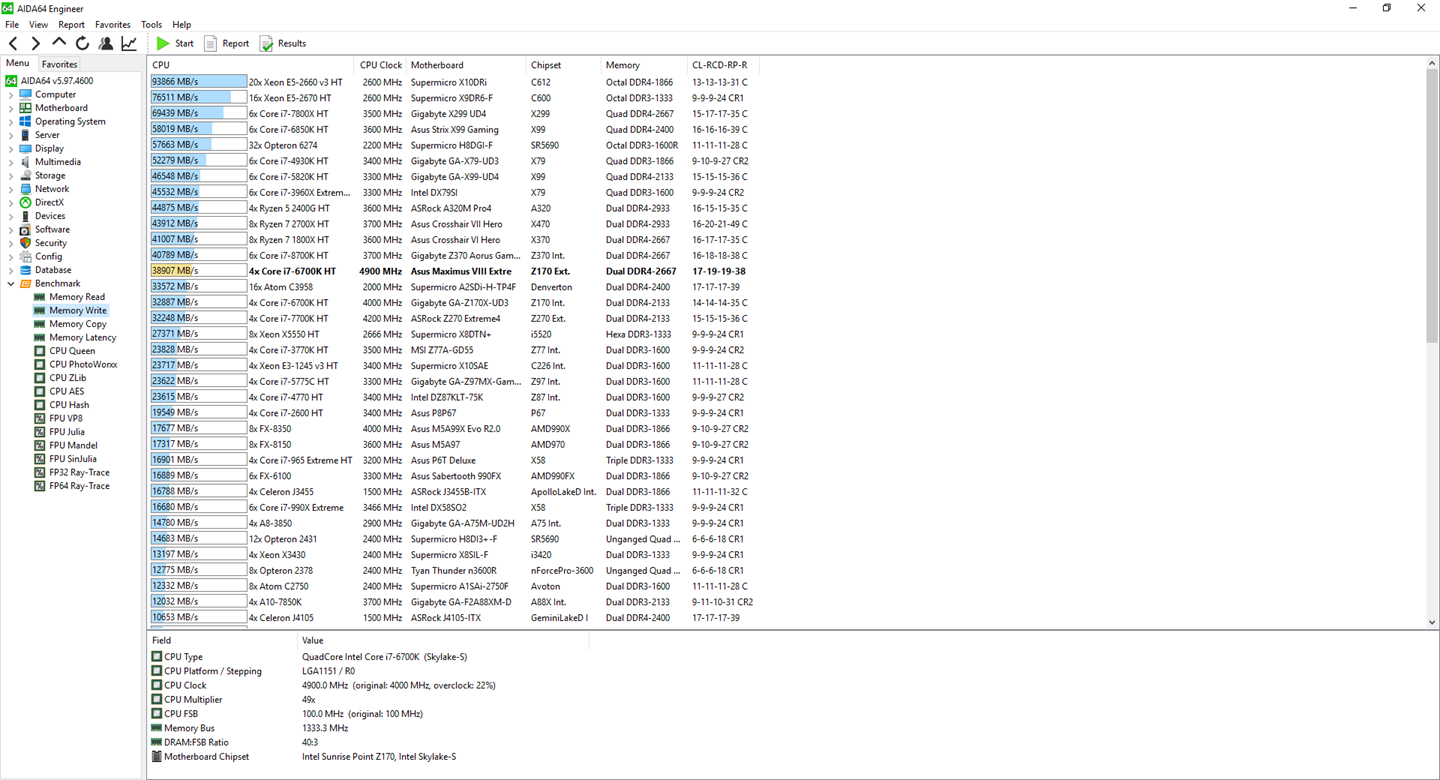Start the benchmark with Start button
The height and width of the screenshot is (780, 1440).
[175, 43]
